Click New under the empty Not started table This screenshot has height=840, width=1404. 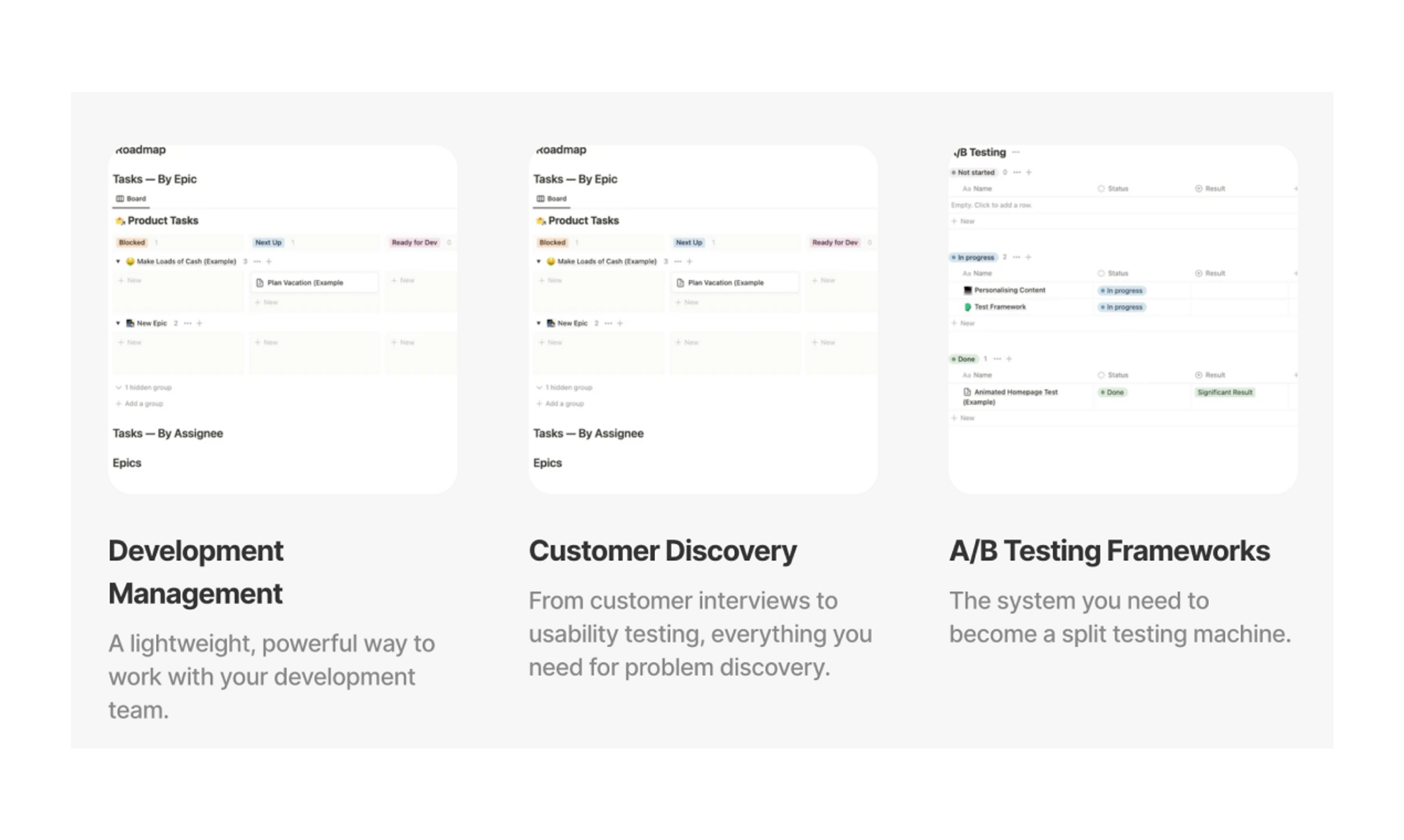[963, 222]
